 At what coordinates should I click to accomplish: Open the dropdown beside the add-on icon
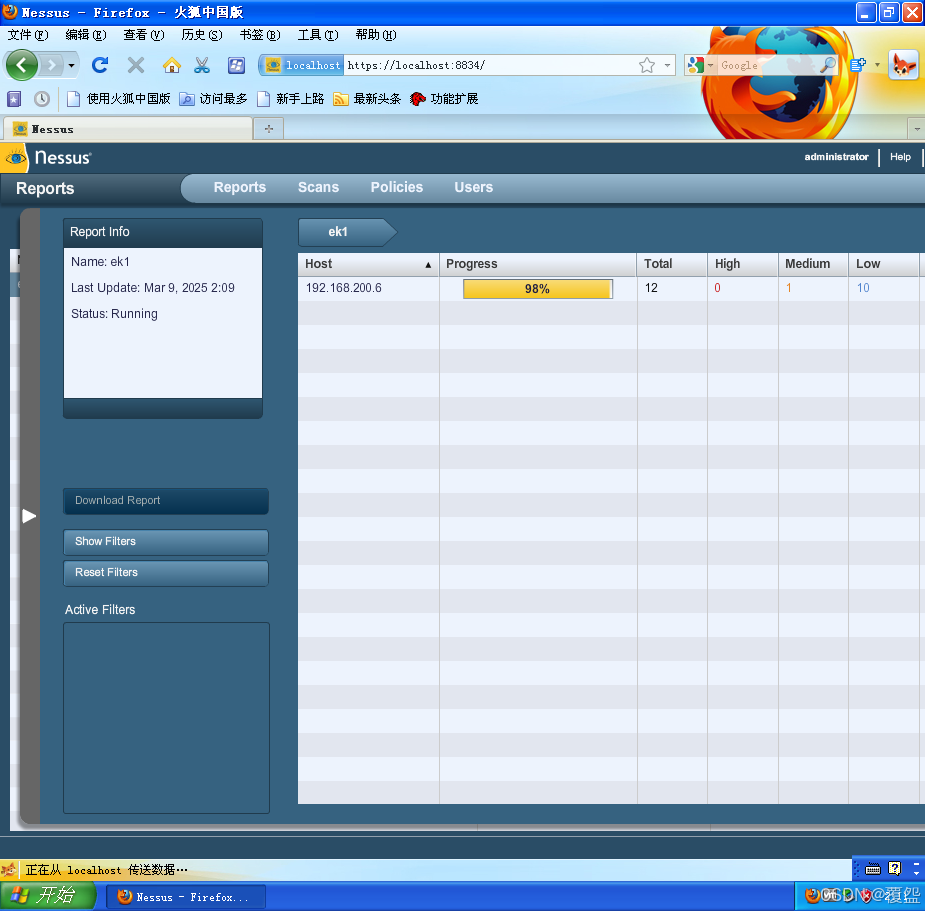click(877, 65)
